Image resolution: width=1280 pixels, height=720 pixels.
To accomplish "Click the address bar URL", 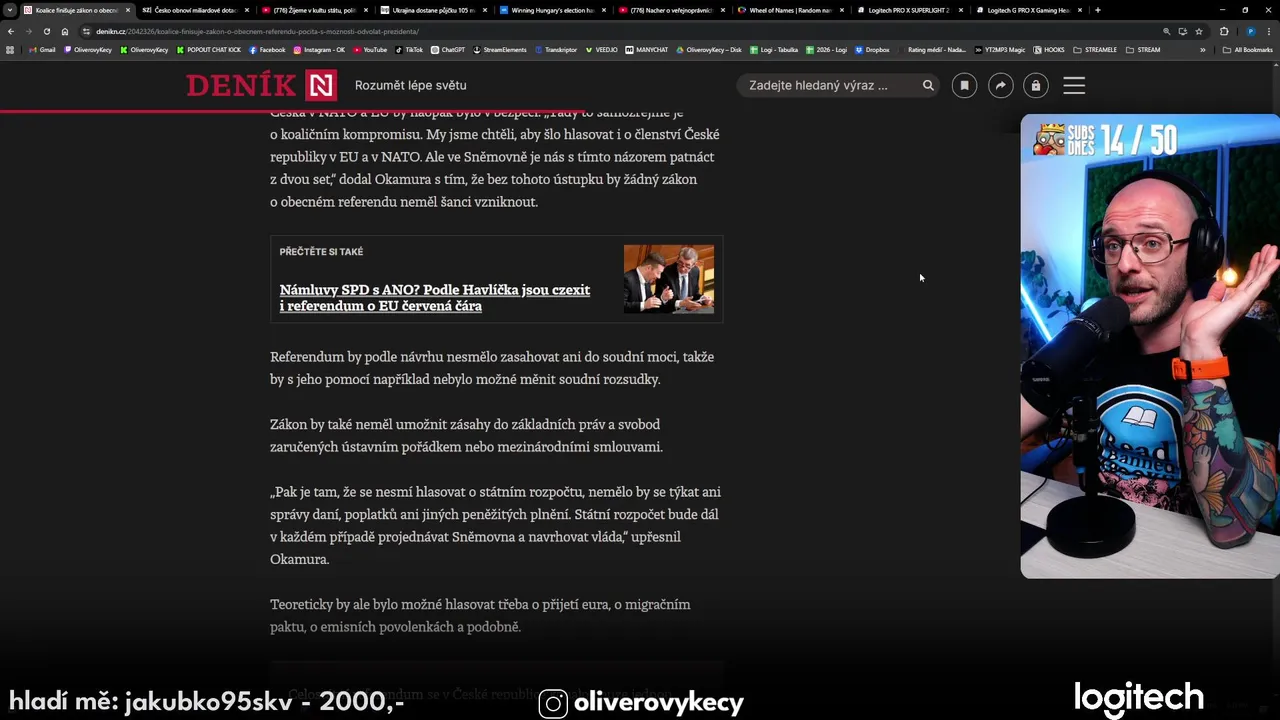I will 258,31.
